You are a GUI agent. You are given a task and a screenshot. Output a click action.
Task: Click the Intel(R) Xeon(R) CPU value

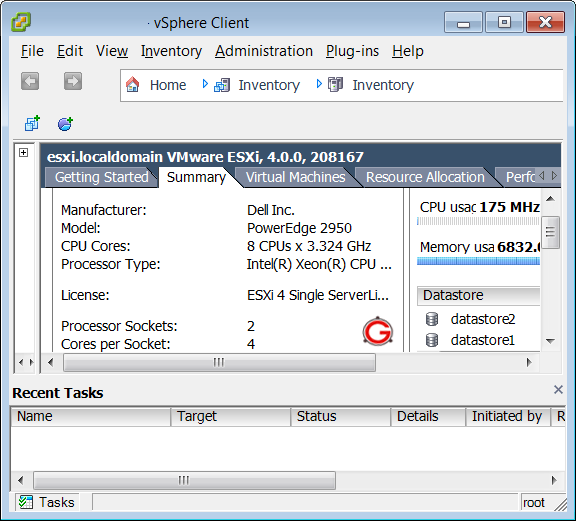[x=319, y=264]
